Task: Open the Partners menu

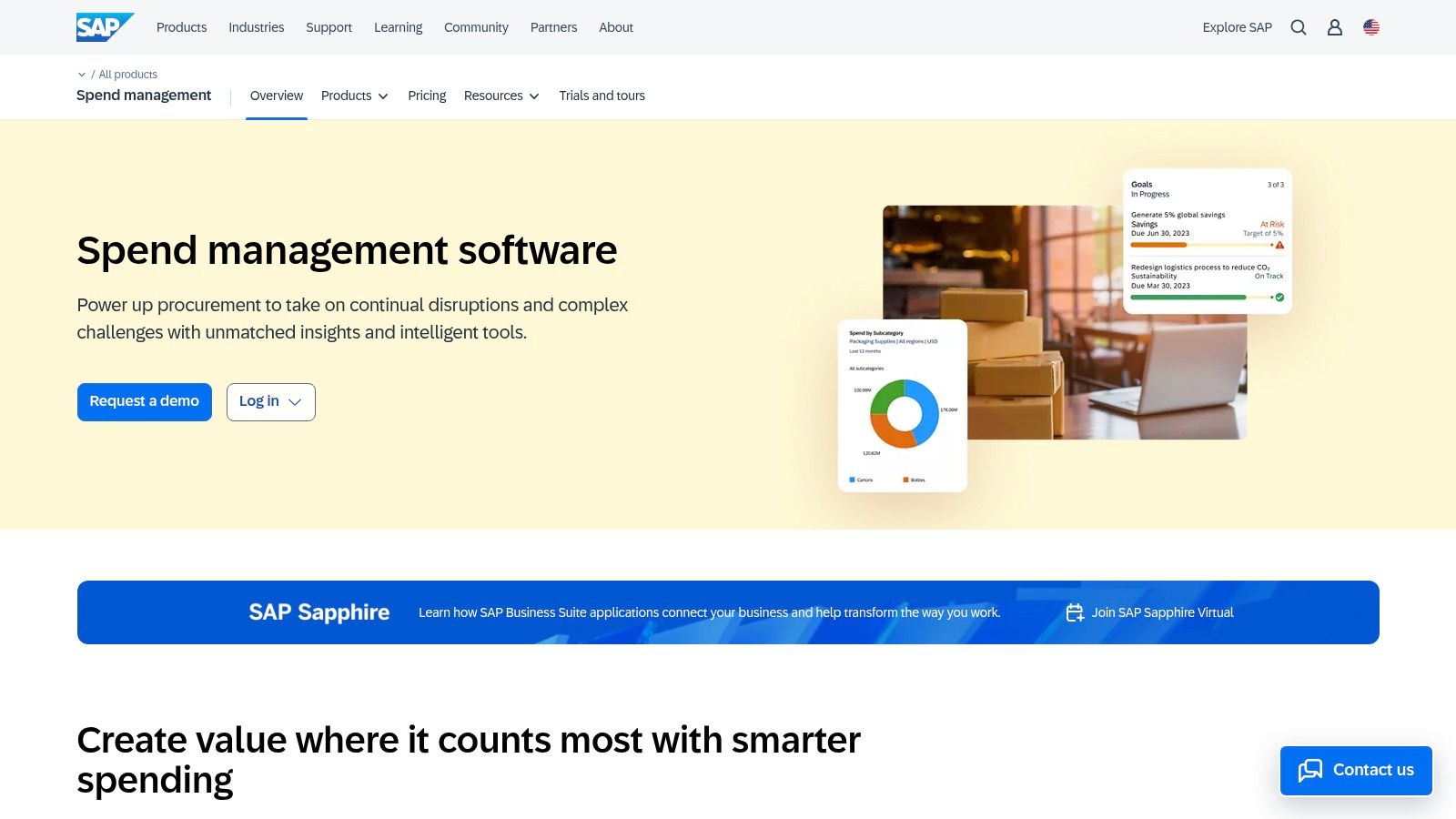Action: point(553,27)
